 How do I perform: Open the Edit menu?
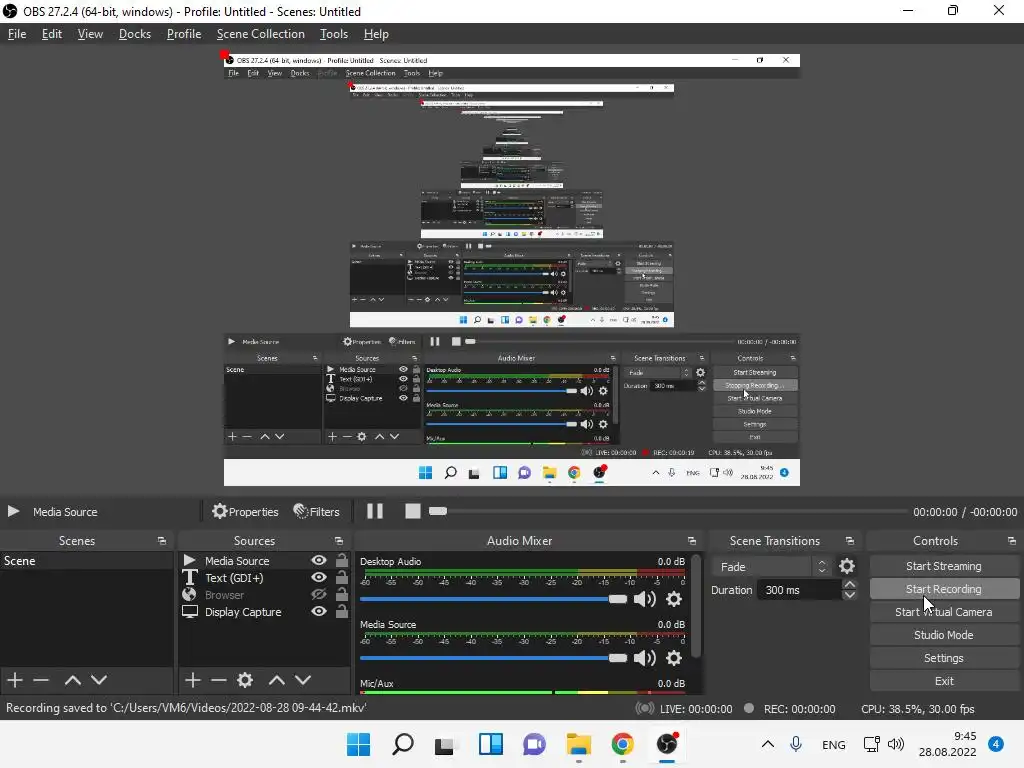point(52,34)
